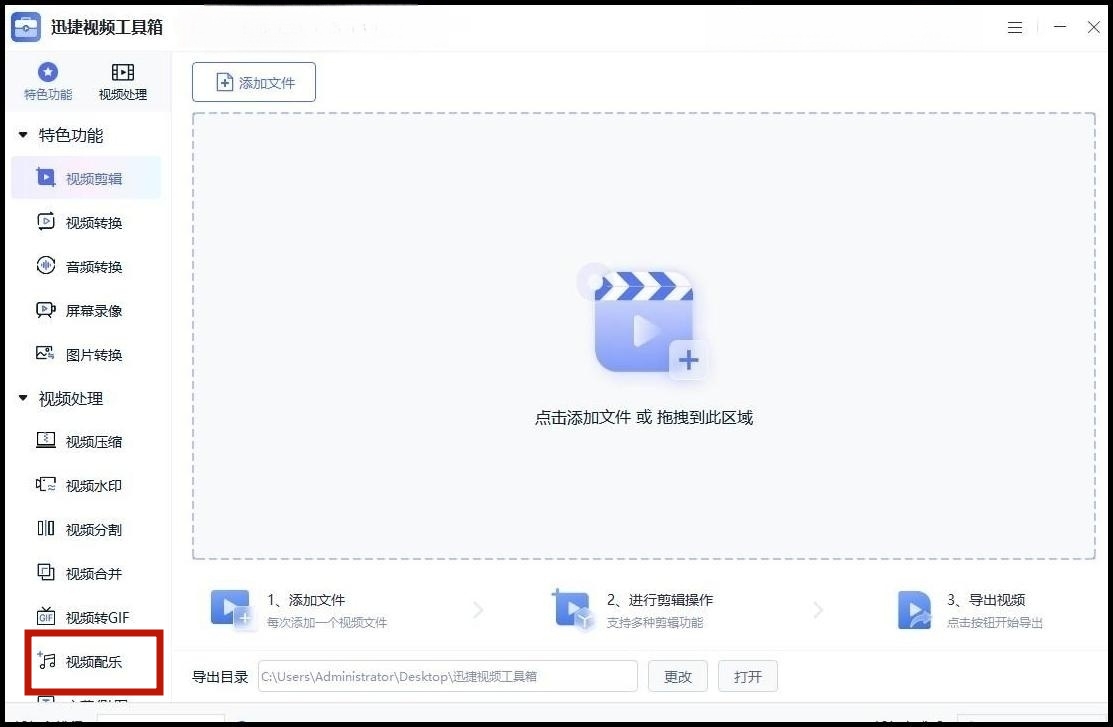
Task: Select the 视频水印 watermark tool
Action: pos(85,485)
